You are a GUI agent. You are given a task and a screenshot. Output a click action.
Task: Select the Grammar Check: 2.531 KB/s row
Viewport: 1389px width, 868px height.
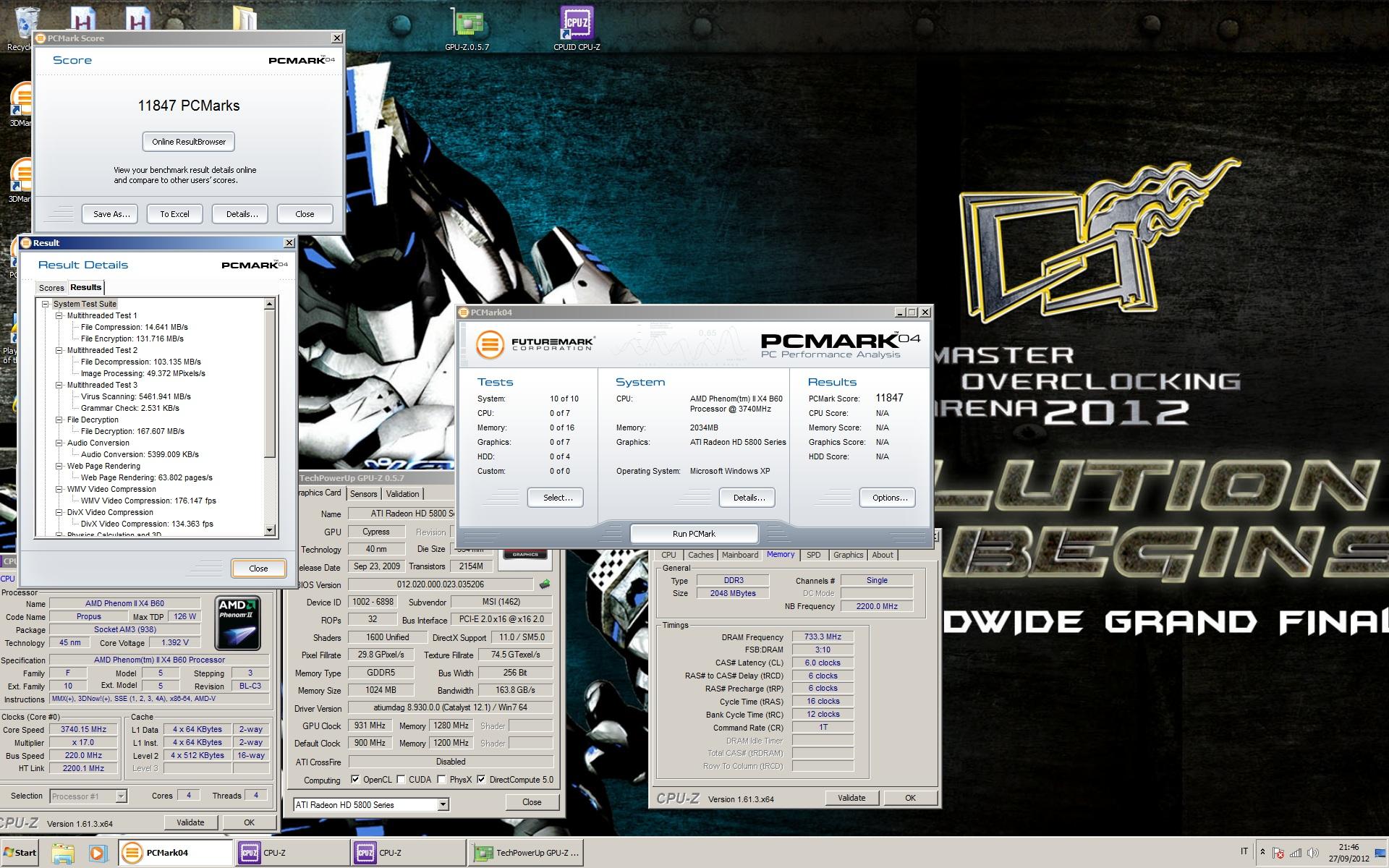130,408
